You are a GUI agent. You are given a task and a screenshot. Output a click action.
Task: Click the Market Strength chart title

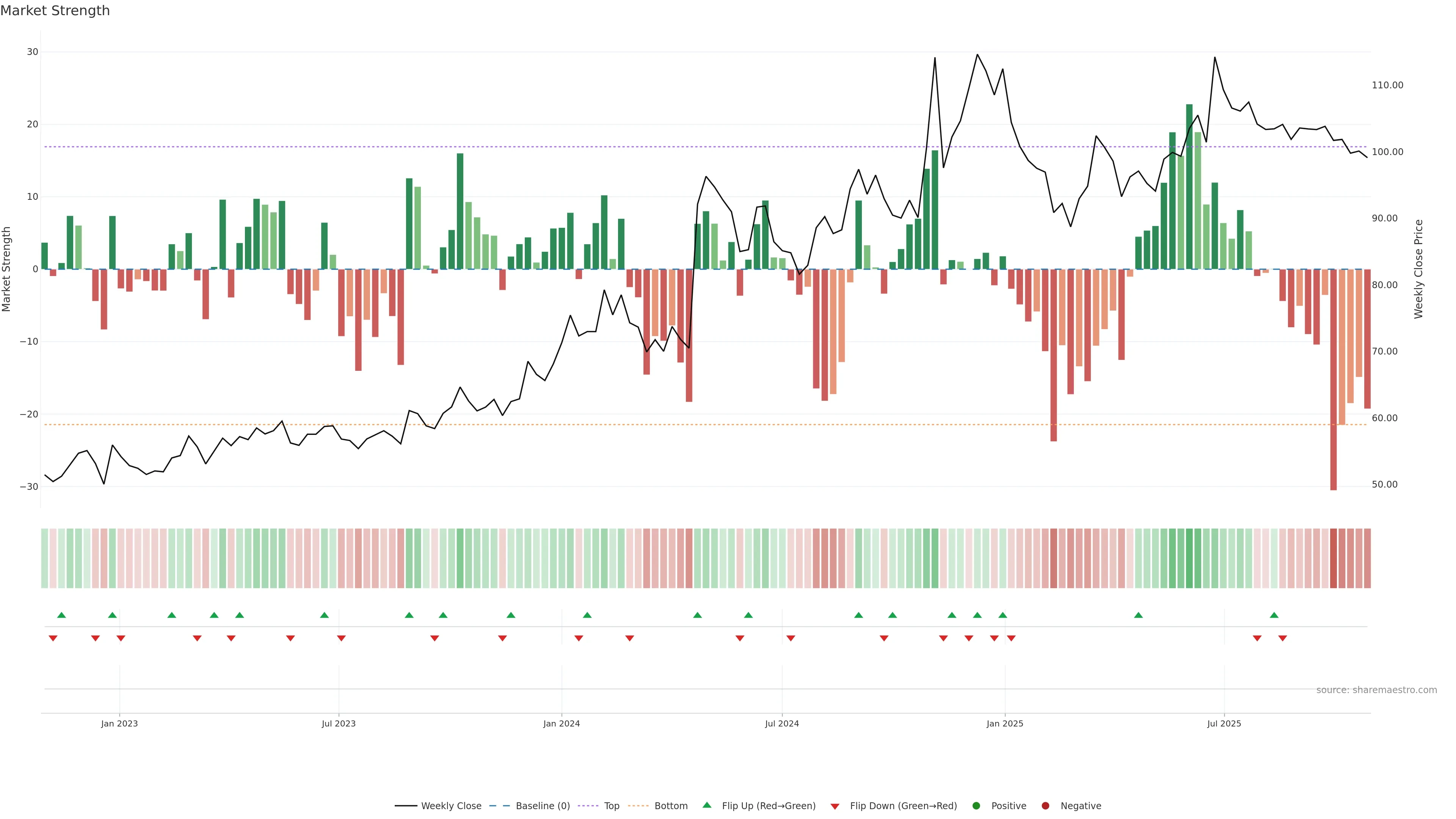(x=55, y=11)
